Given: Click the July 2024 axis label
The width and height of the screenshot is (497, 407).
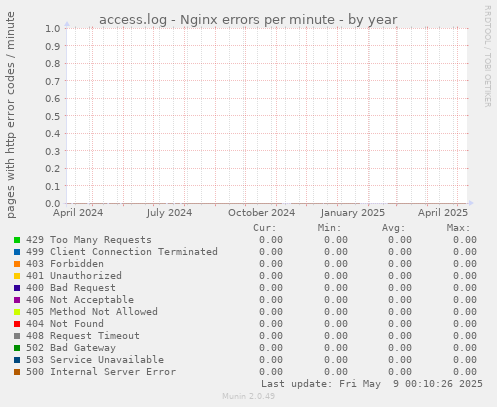Looking at the screenshot, I should click(x=169, y=213).
